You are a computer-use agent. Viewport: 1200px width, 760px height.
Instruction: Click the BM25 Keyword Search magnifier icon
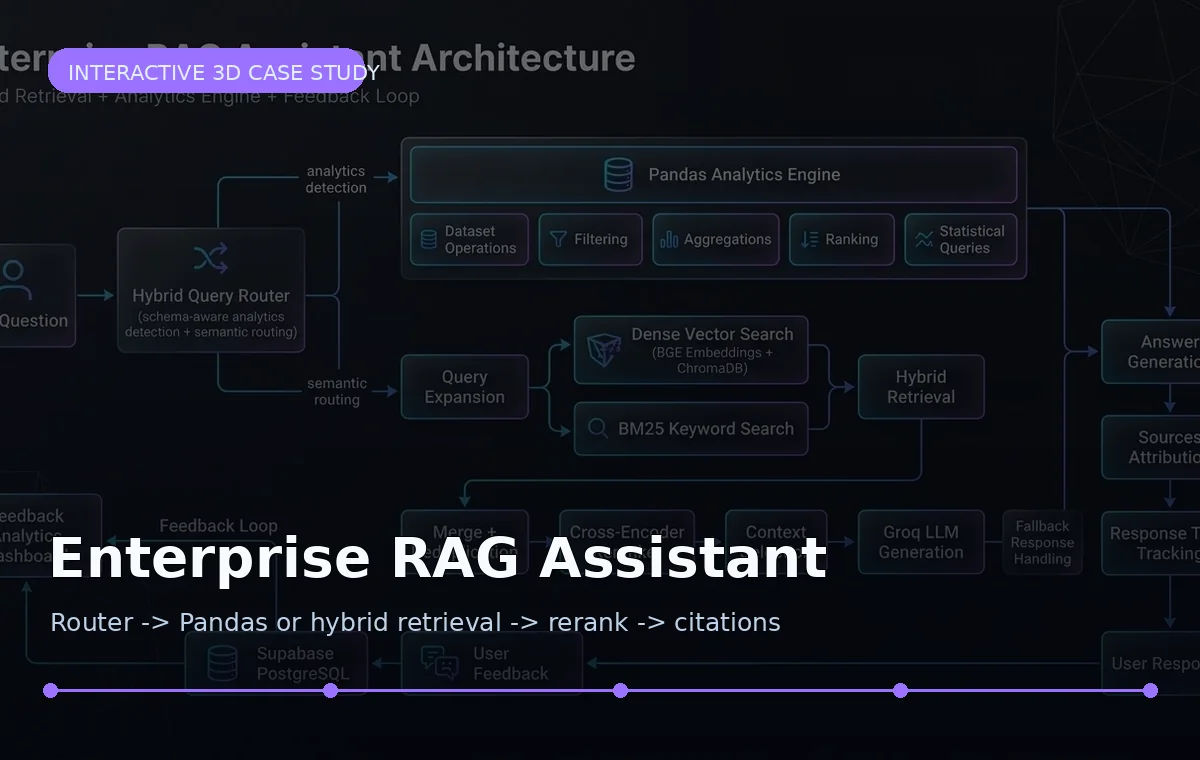point(597,429)
